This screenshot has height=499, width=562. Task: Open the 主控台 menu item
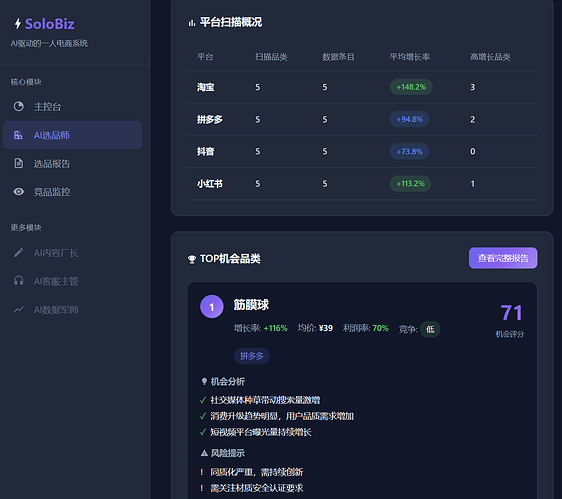pos(73,106)
